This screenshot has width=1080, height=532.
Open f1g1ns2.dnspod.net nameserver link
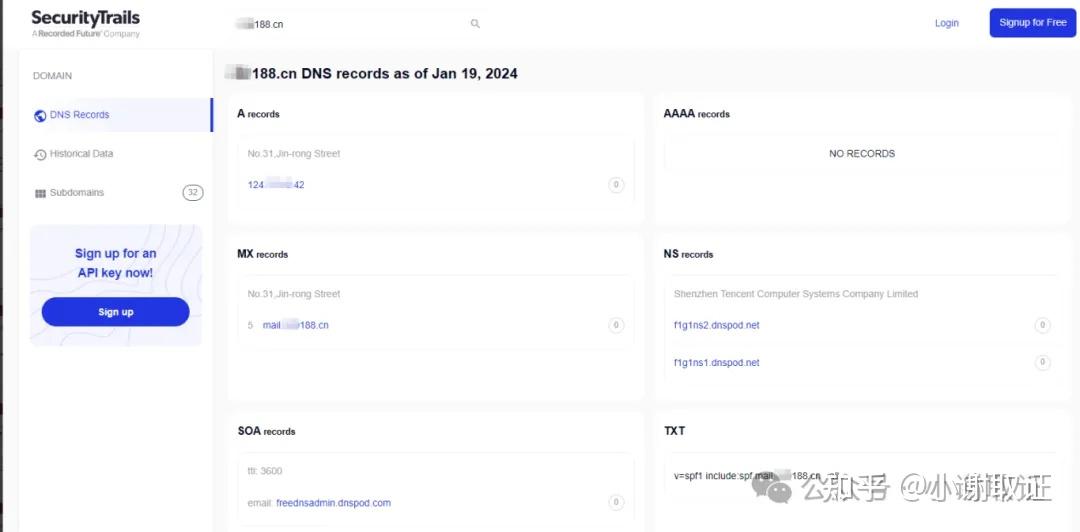pos(716,325)
